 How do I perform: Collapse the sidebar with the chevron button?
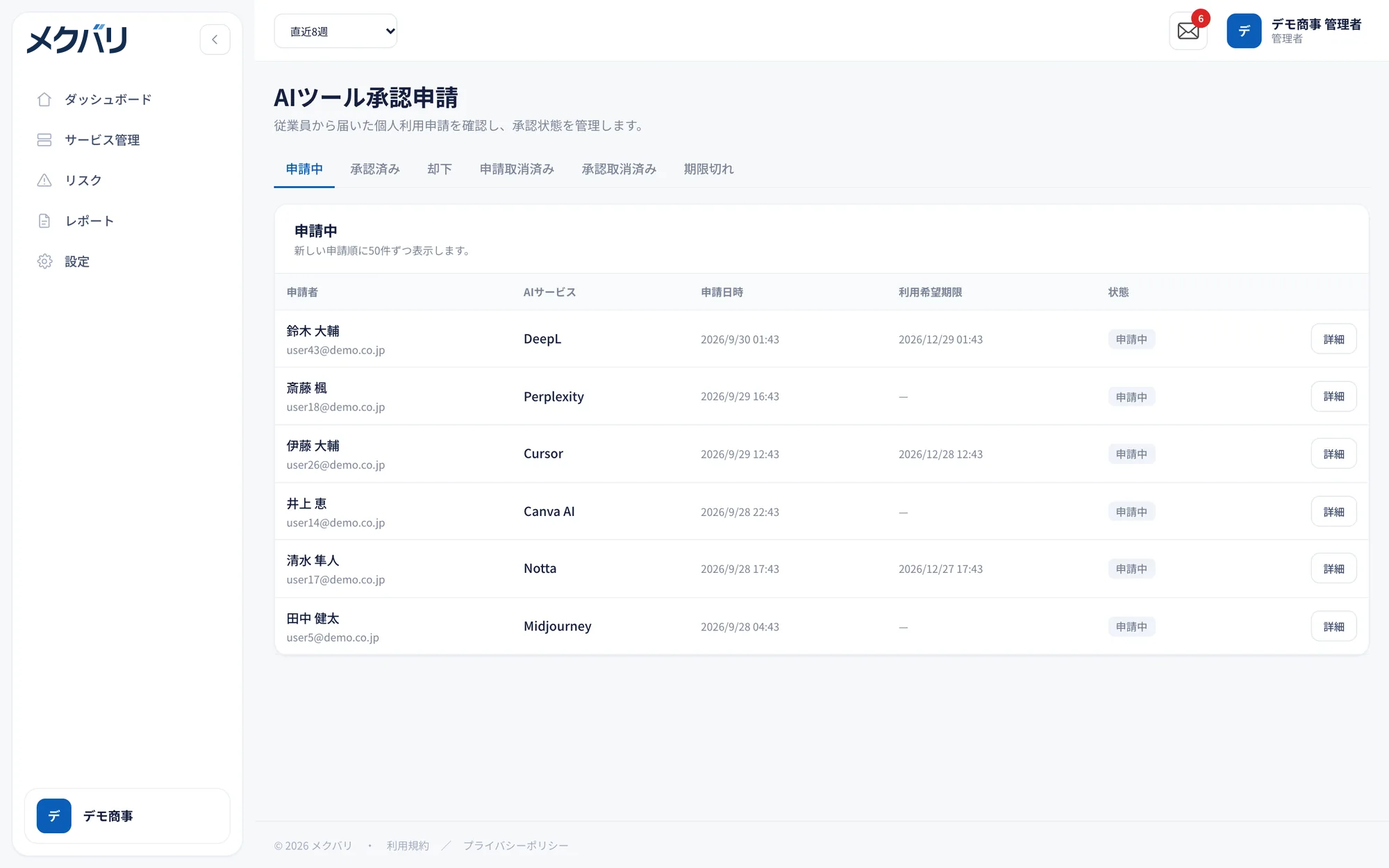(x=215, y=40)
